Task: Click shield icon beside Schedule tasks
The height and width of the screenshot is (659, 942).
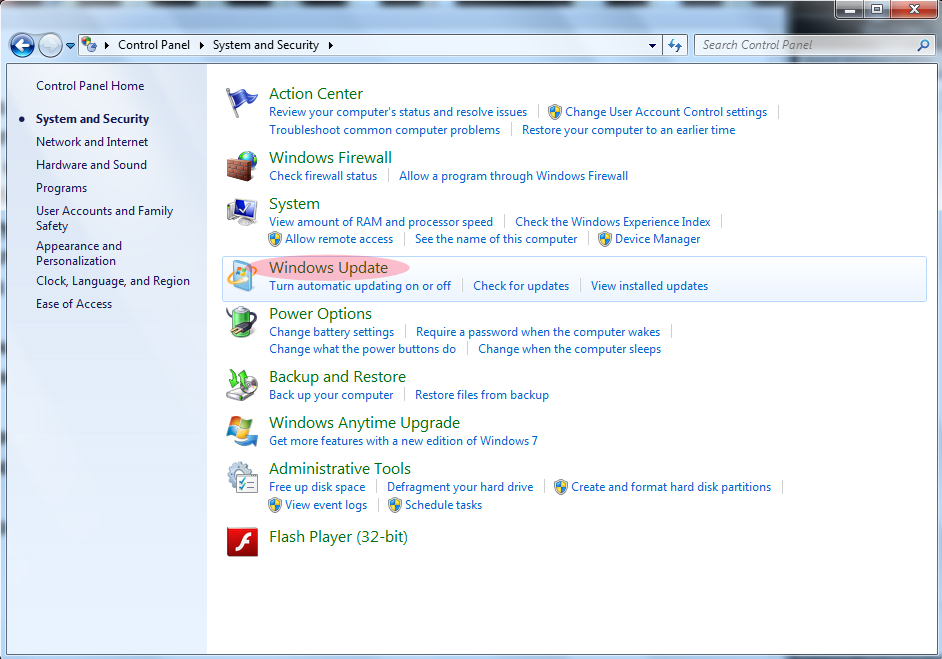Action: (395, 505)
